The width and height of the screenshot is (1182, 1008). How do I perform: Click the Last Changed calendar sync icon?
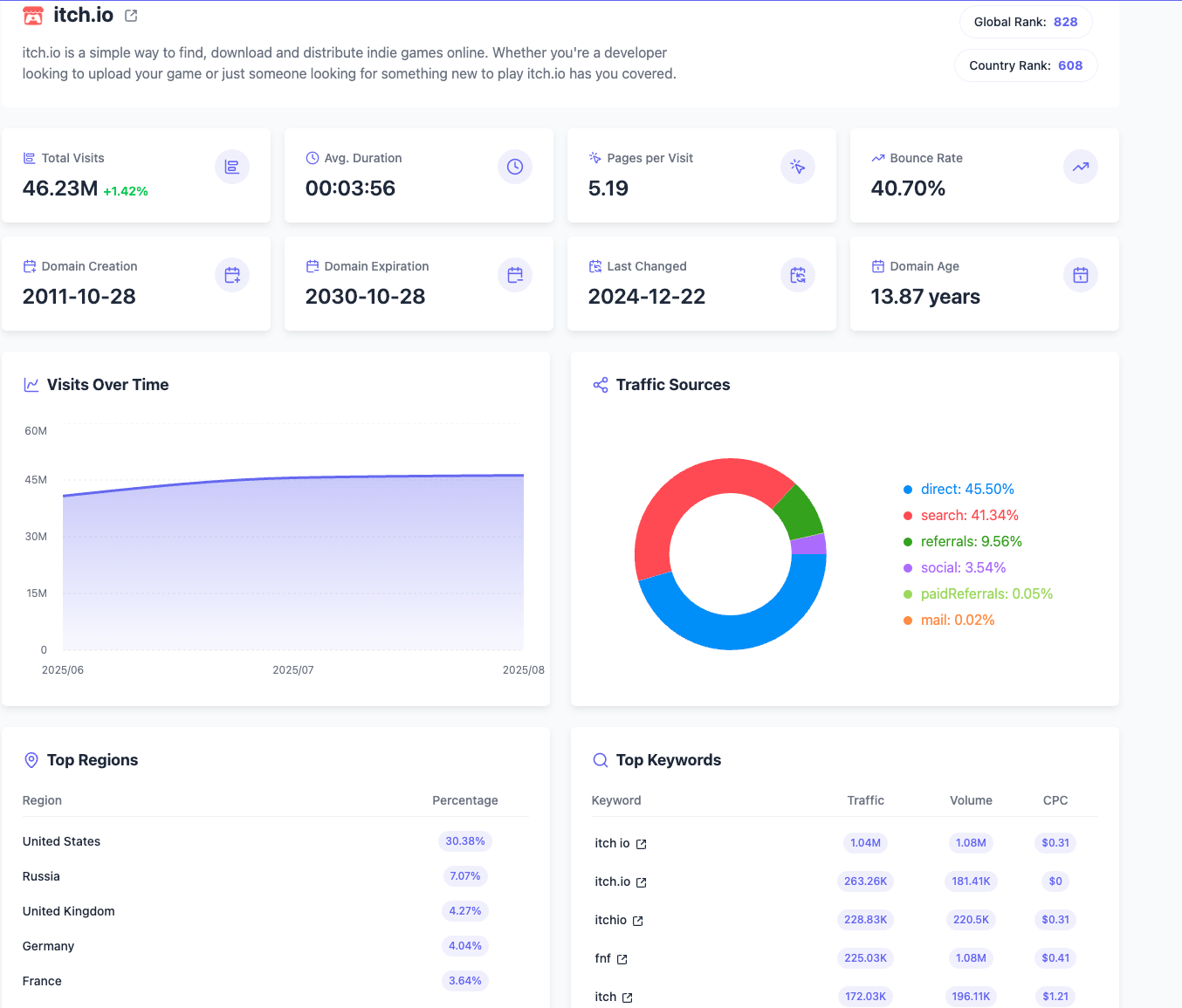(798, 275)
